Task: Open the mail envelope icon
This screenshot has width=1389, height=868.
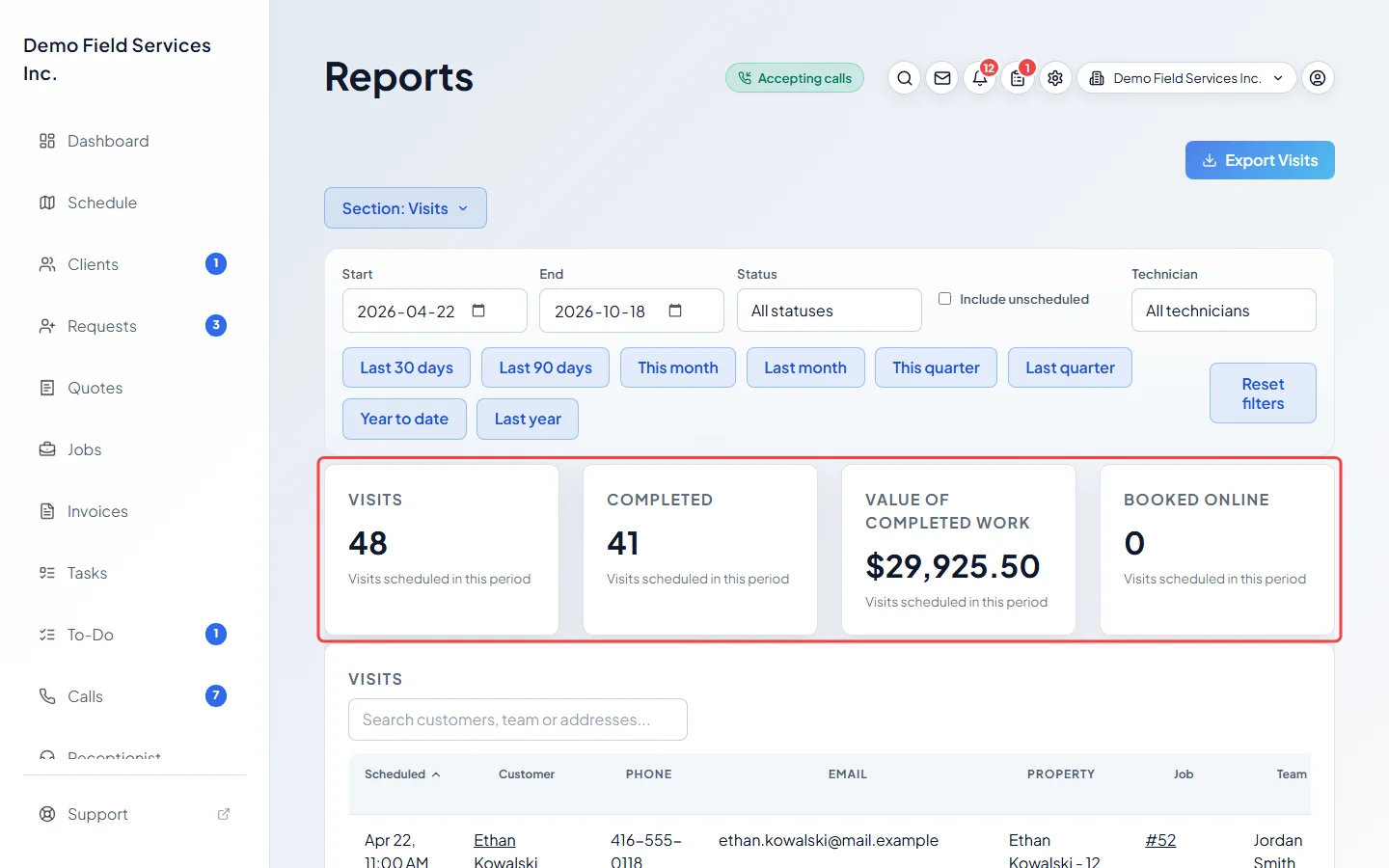Action: point(942,78)
